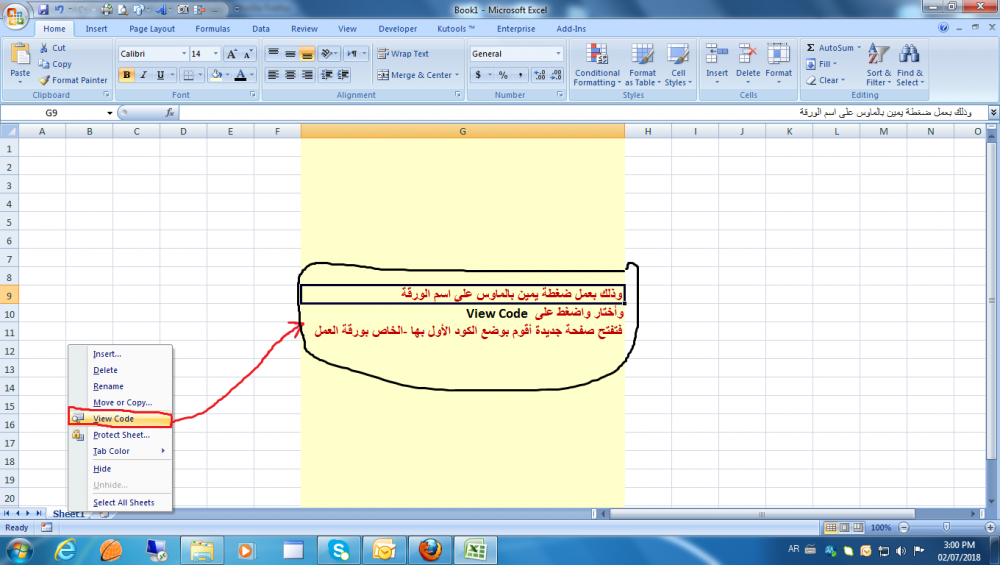Toggle Bold formatting

click(x=126, y=75)
